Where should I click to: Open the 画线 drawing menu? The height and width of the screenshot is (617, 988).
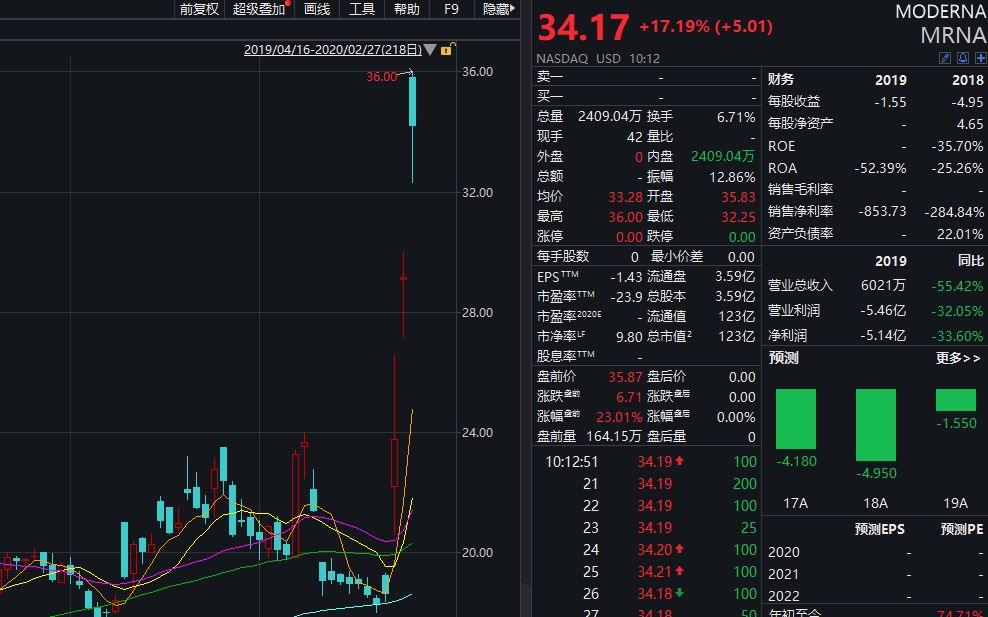click(x=317, y=9)
